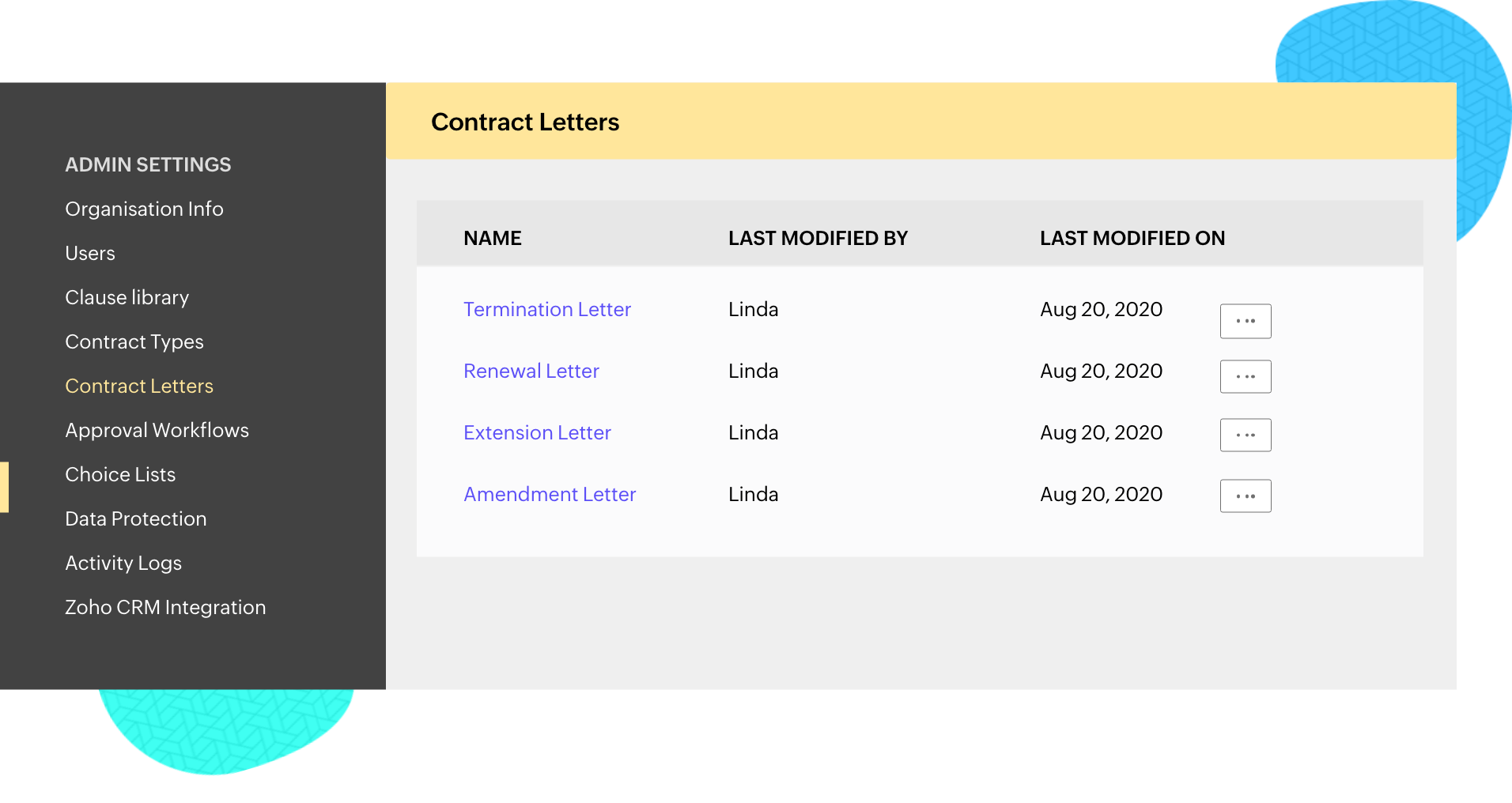View Activity Logs
1512x803 pixels.
point(123,564)
